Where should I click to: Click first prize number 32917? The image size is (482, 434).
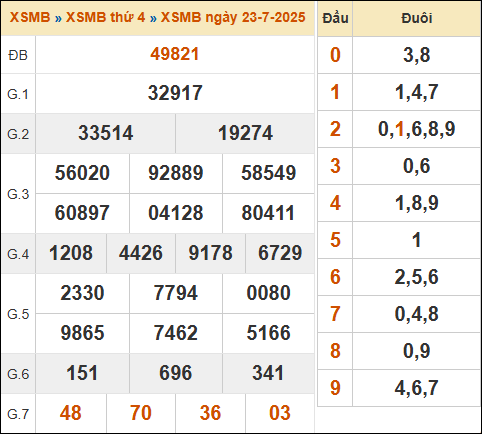(175, 93)
